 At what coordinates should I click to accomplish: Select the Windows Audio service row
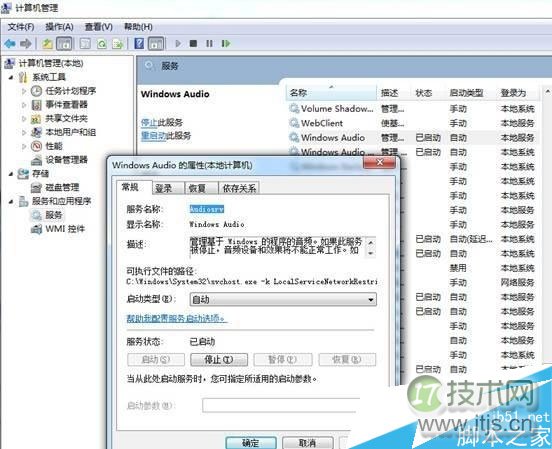click(413, 138)
